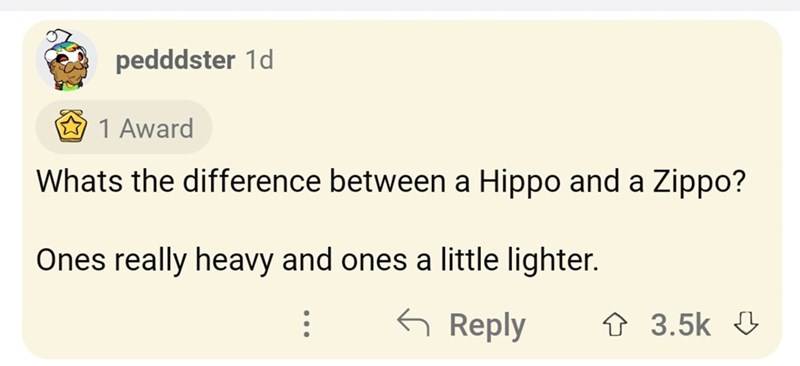Open pedddster's Snoo avatar

[x=66, y=59]
